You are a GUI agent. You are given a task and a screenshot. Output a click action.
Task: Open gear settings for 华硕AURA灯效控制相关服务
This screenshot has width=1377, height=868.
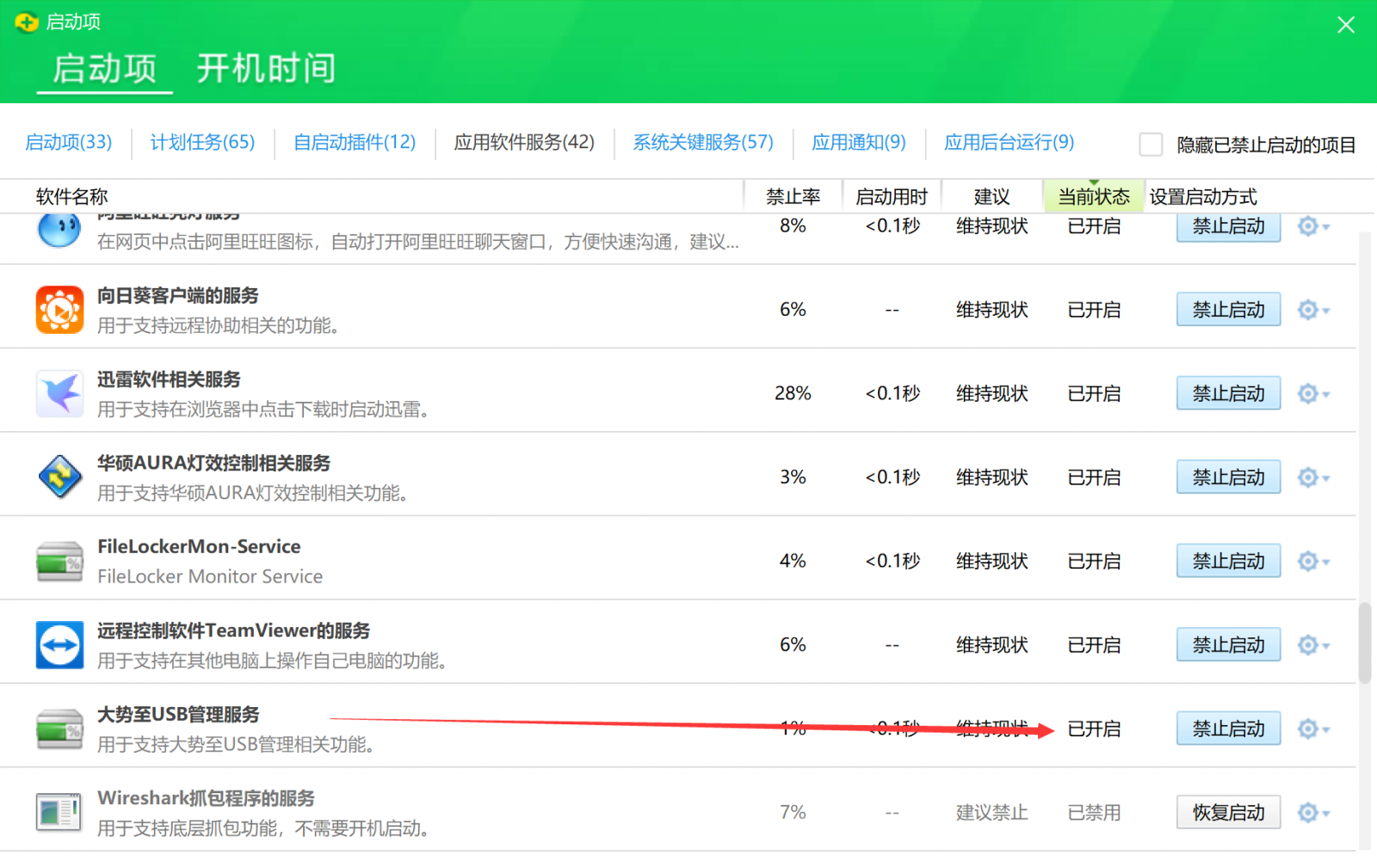(x=1313, y=477)
